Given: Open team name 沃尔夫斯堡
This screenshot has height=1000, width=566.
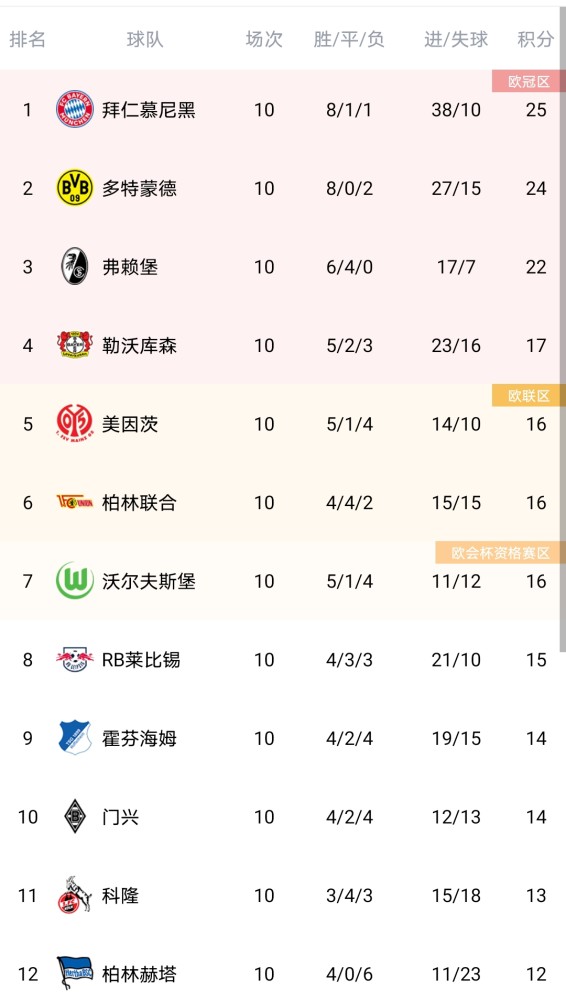Looking at the screenshot, I should click(x=149, y=581).
